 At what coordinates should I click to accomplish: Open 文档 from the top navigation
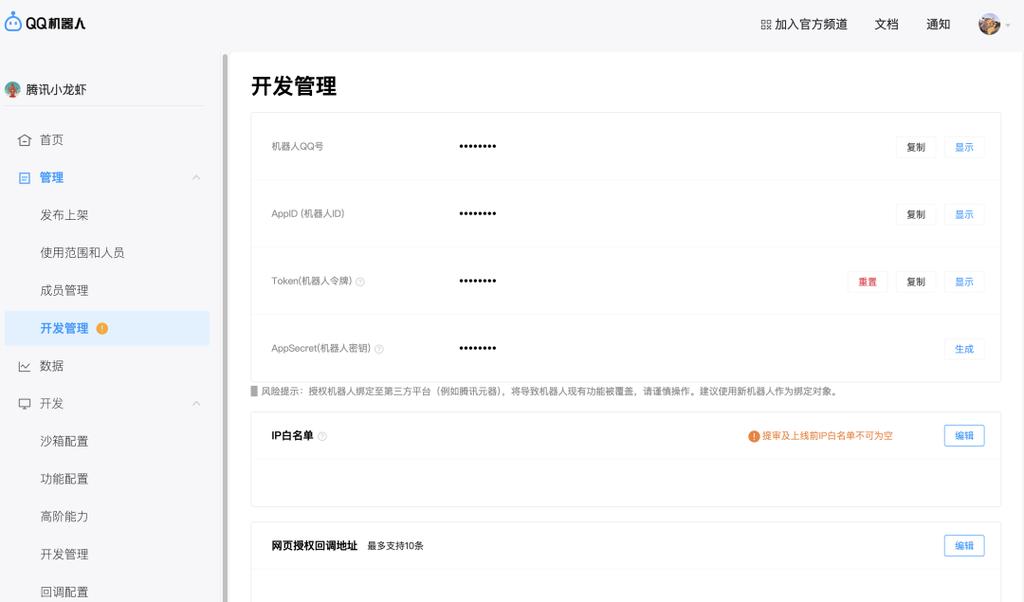coord(886,24)
